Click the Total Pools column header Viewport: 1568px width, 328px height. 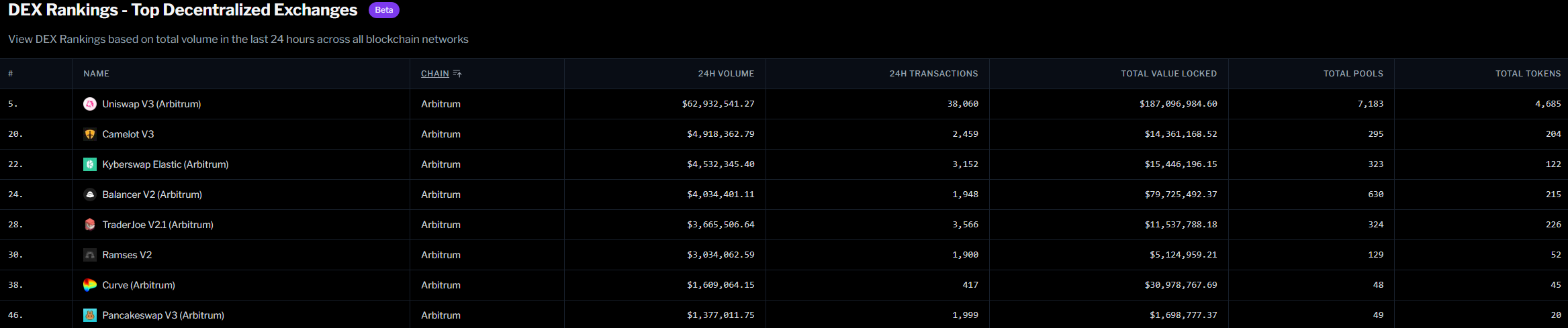click(1353, 74)
